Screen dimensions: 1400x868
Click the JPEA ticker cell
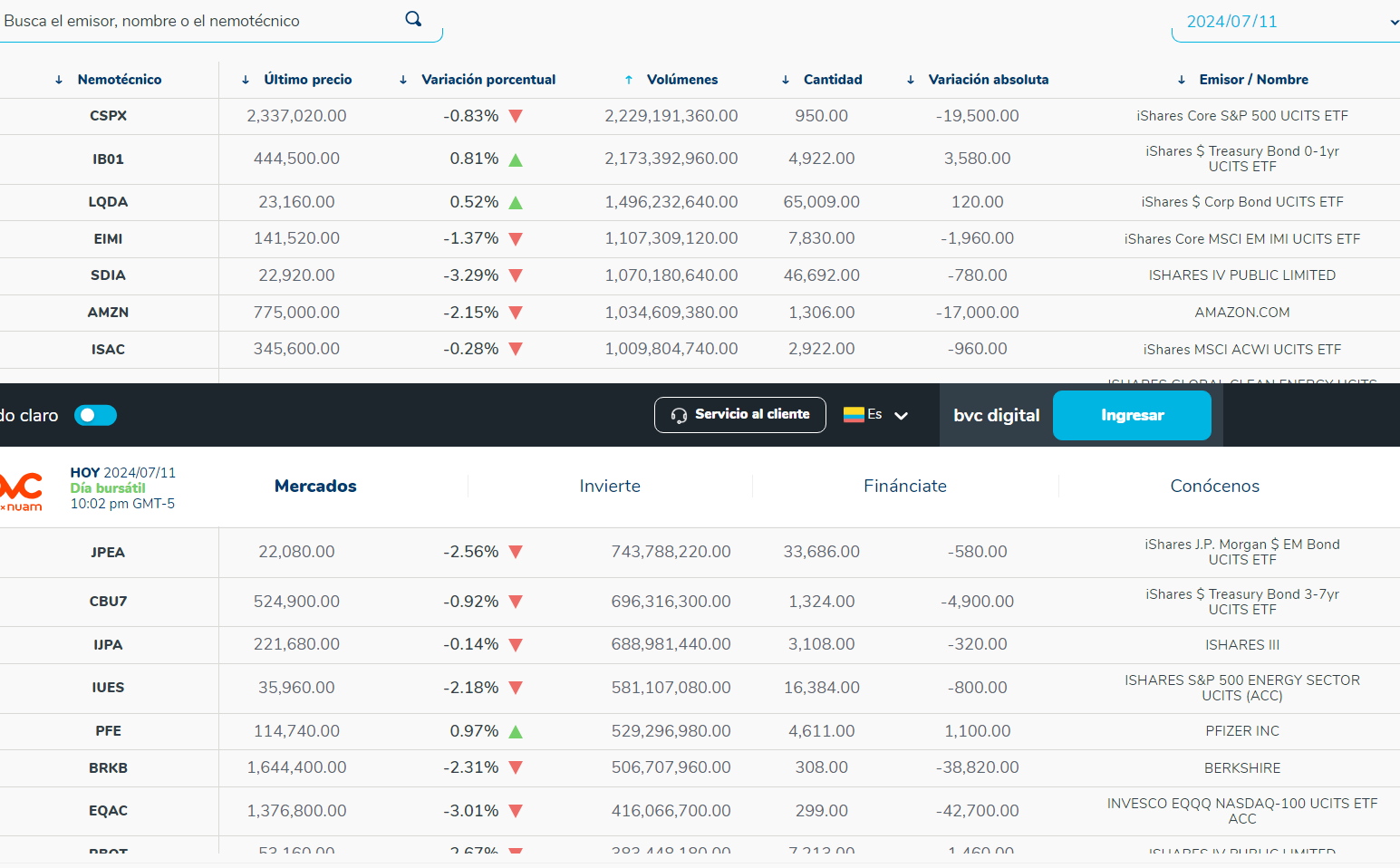pos(108,553)
